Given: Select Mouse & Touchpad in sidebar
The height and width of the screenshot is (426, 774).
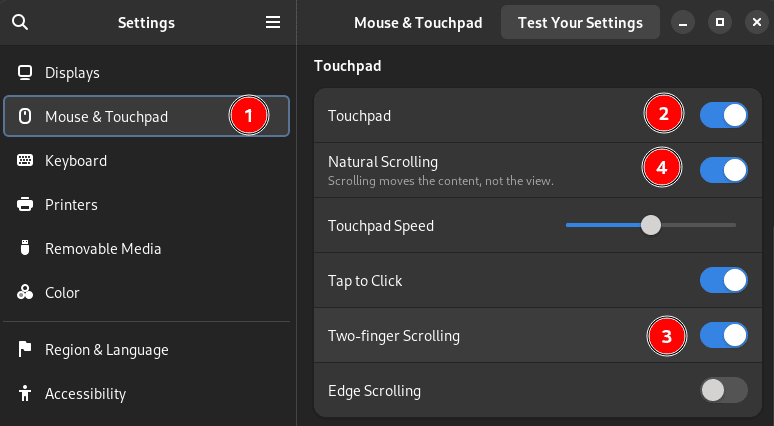Looking at the screenshot, I should (146, 116).
